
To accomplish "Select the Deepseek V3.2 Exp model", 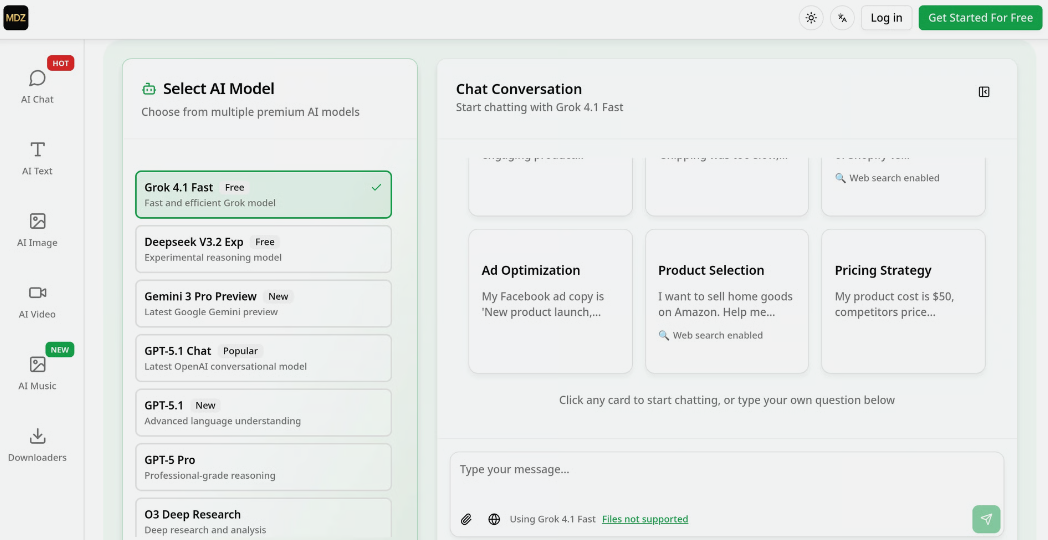I will click(x=263, y=249).
